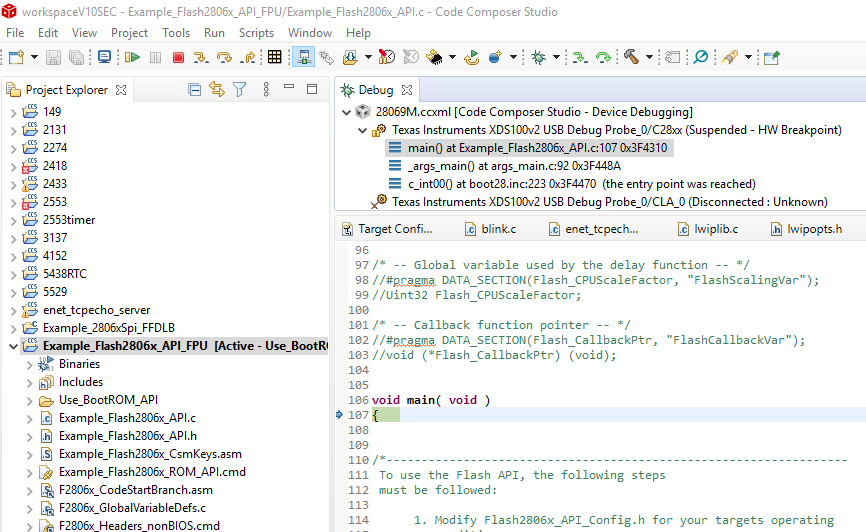Collapse the XDS100v2 C28xx debug probe node
Image resolution: width=866 pixels, height=532 pixels.
362,130
